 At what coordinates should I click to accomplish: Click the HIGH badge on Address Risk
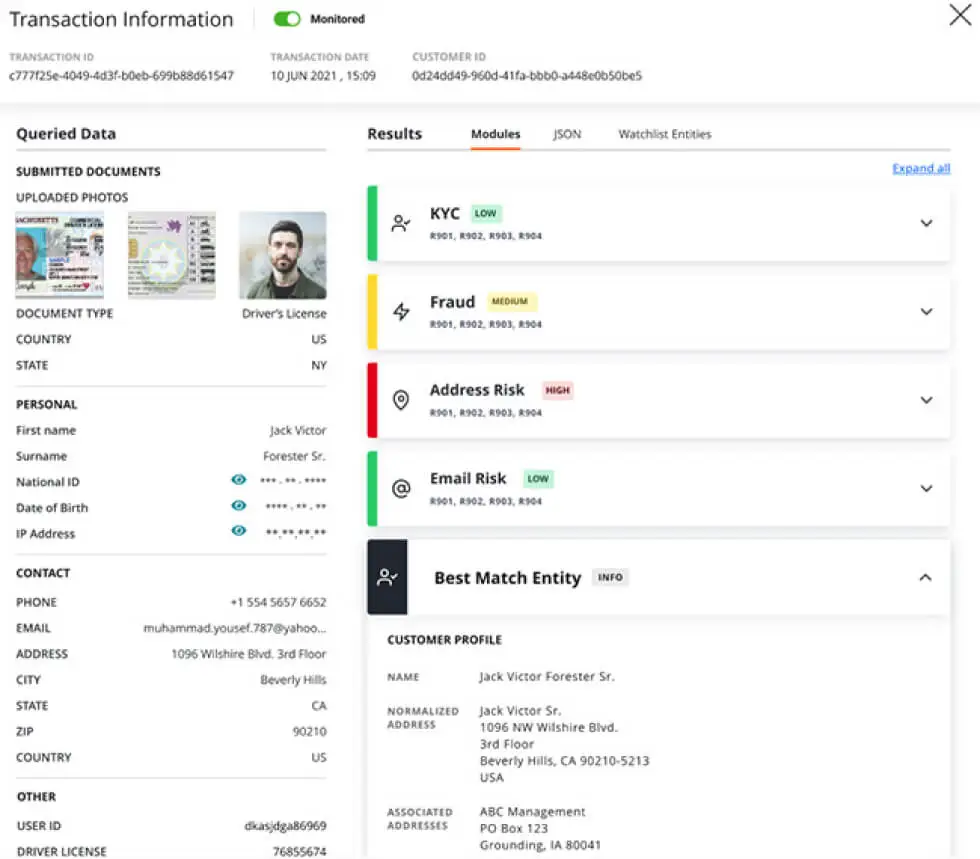point(557,390)
